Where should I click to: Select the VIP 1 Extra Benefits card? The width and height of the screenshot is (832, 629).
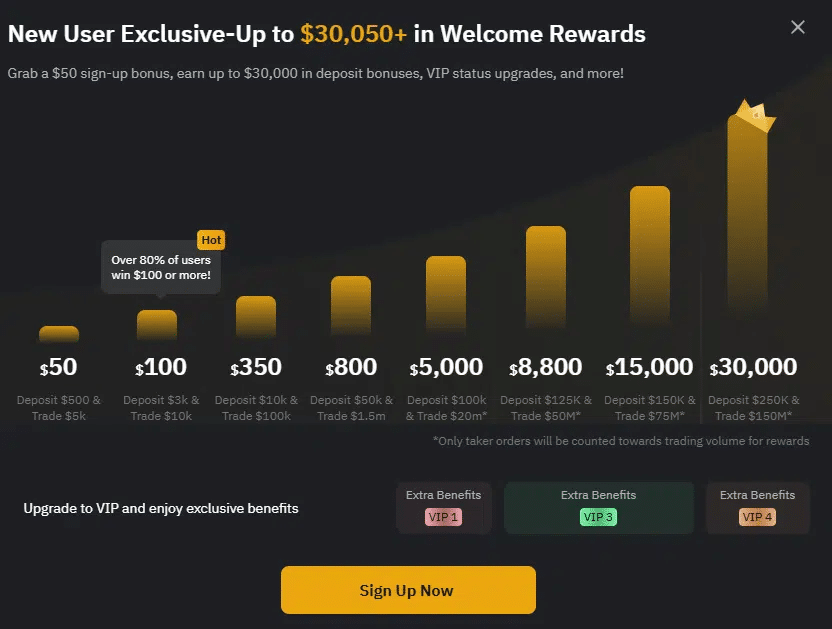point(444,507)
